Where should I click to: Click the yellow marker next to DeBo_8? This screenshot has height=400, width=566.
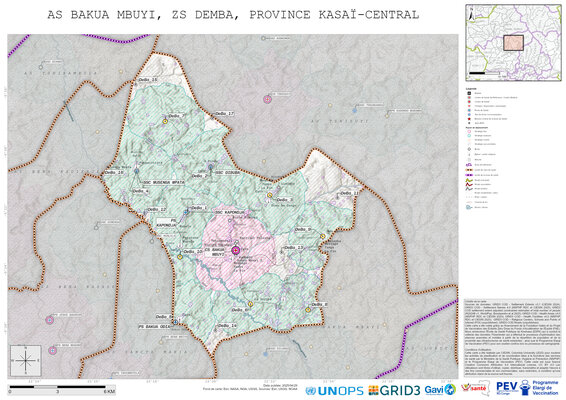(x=308, y=310)
